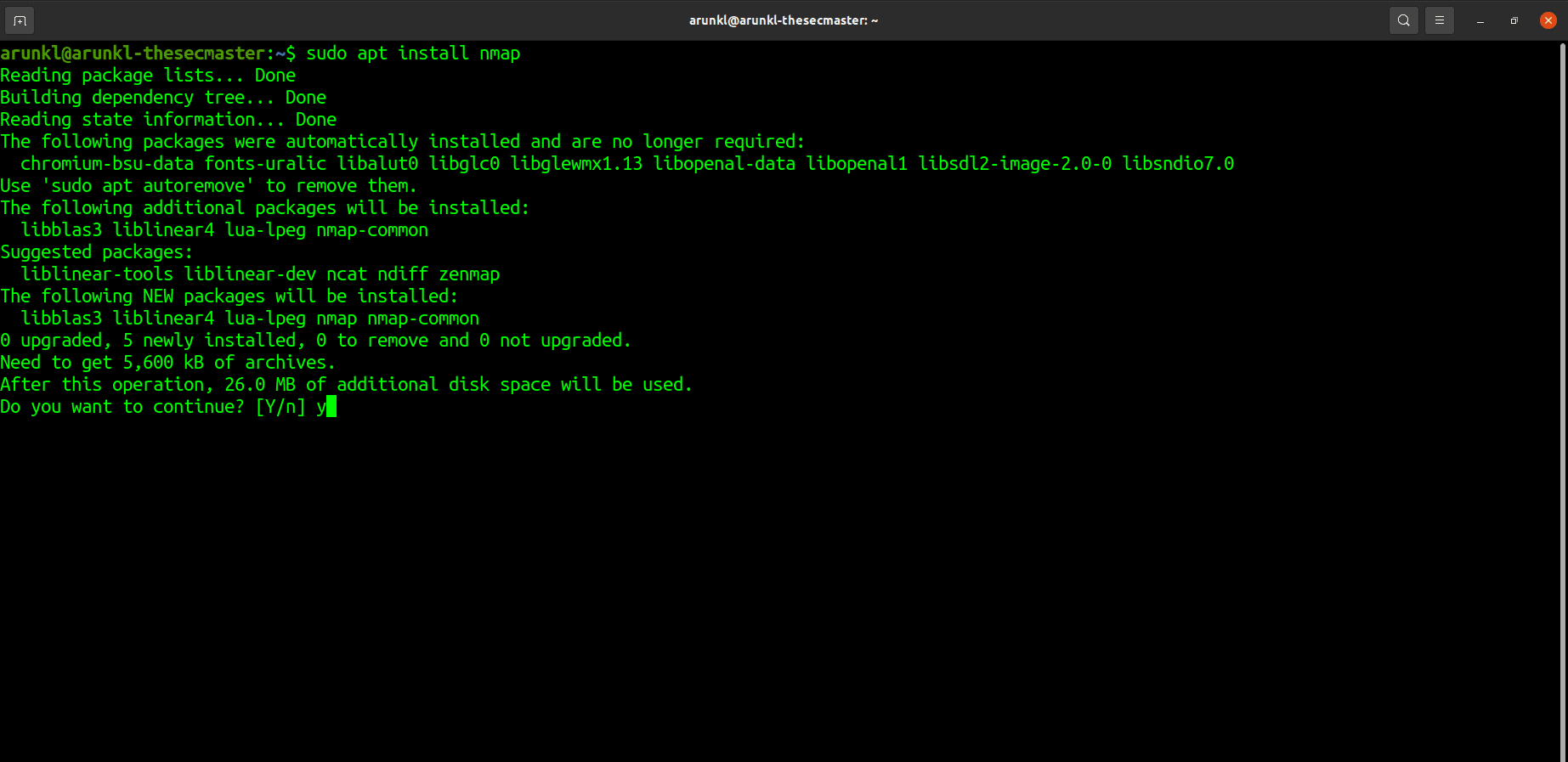Click the 'sudo apt install nmap' command text
The height and width of the screenshot is (762, 1568).
[x=413, y=54]
